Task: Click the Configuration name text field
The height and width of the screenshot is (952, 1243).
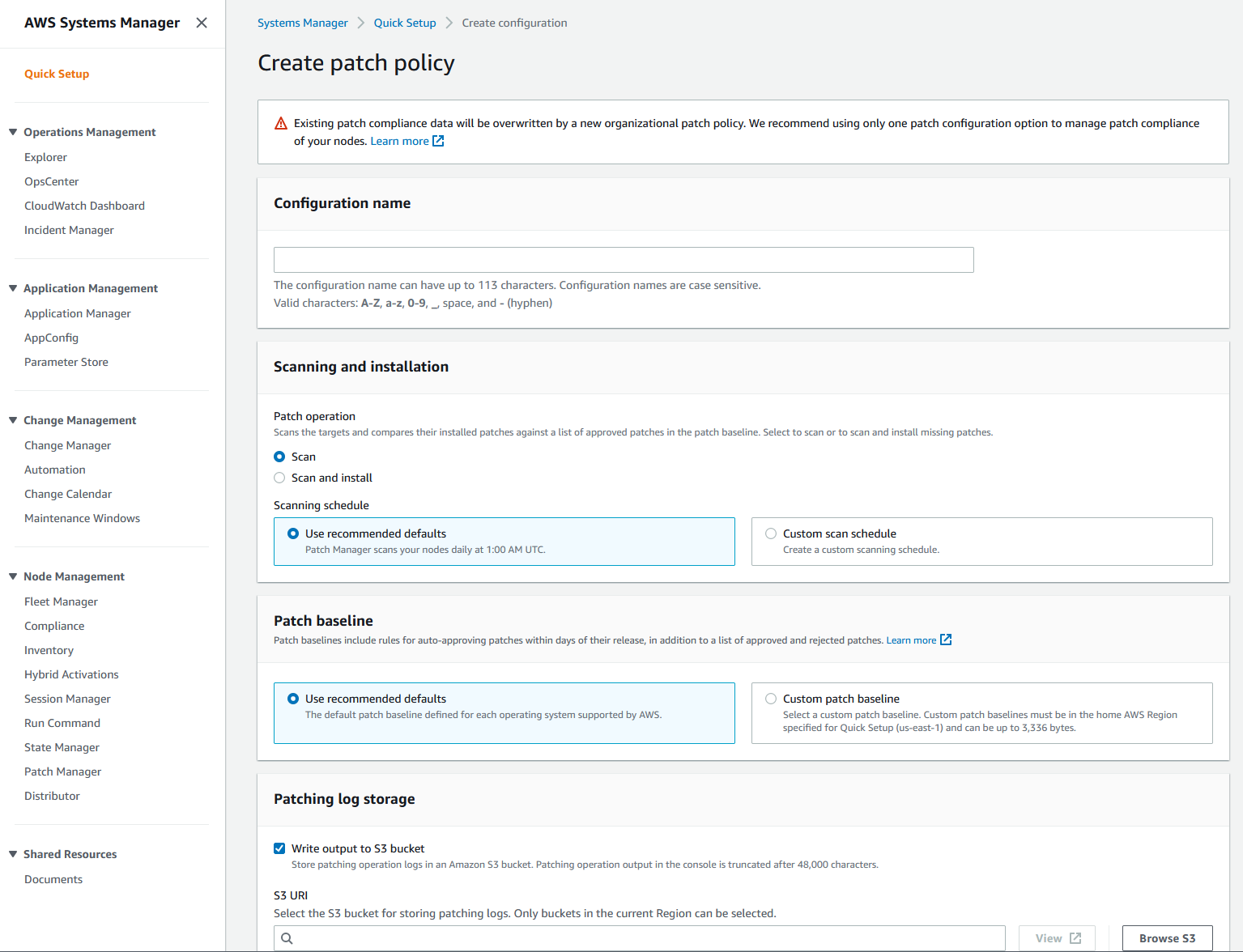Action: (x=624, y=260)
